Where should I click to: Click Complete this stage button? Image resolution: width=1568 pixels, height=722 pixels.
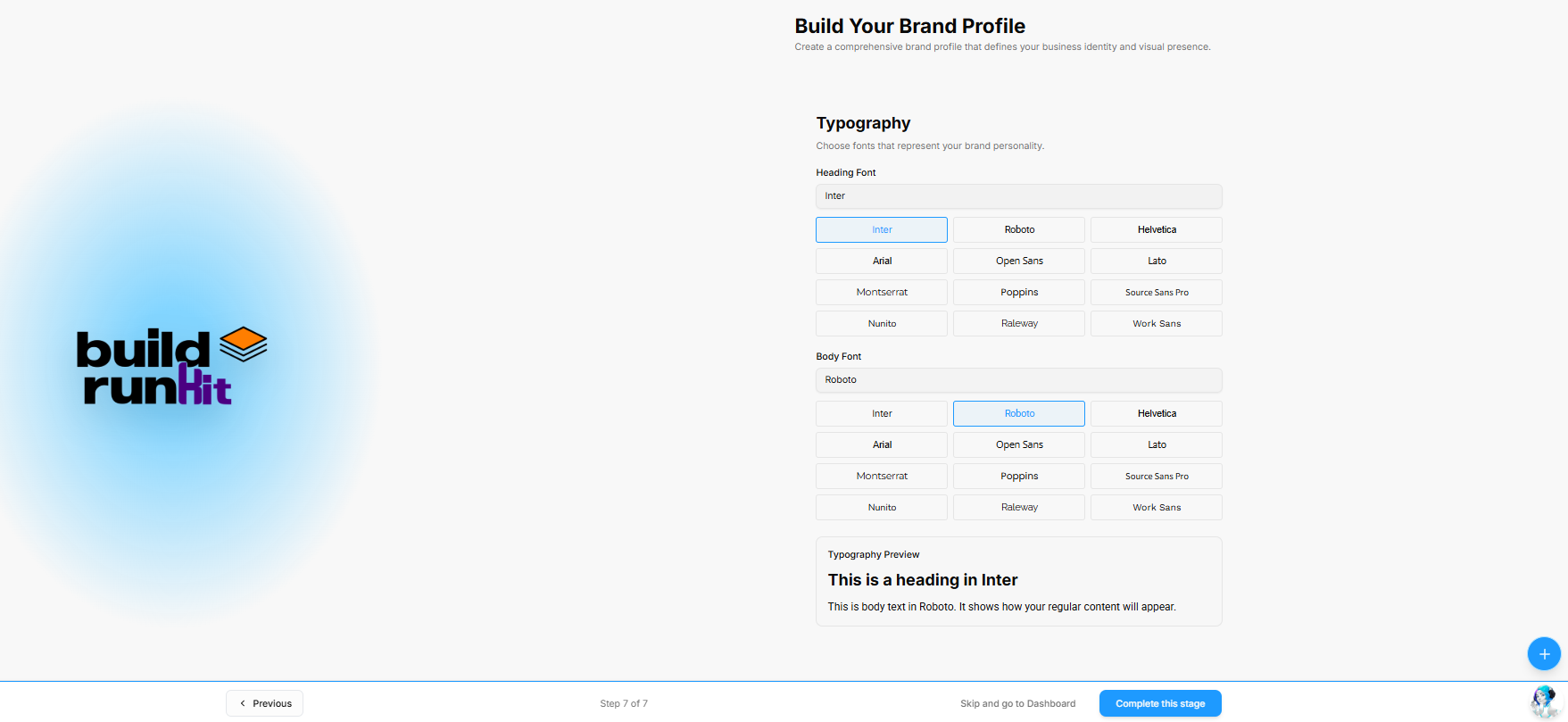(1160, 703)
